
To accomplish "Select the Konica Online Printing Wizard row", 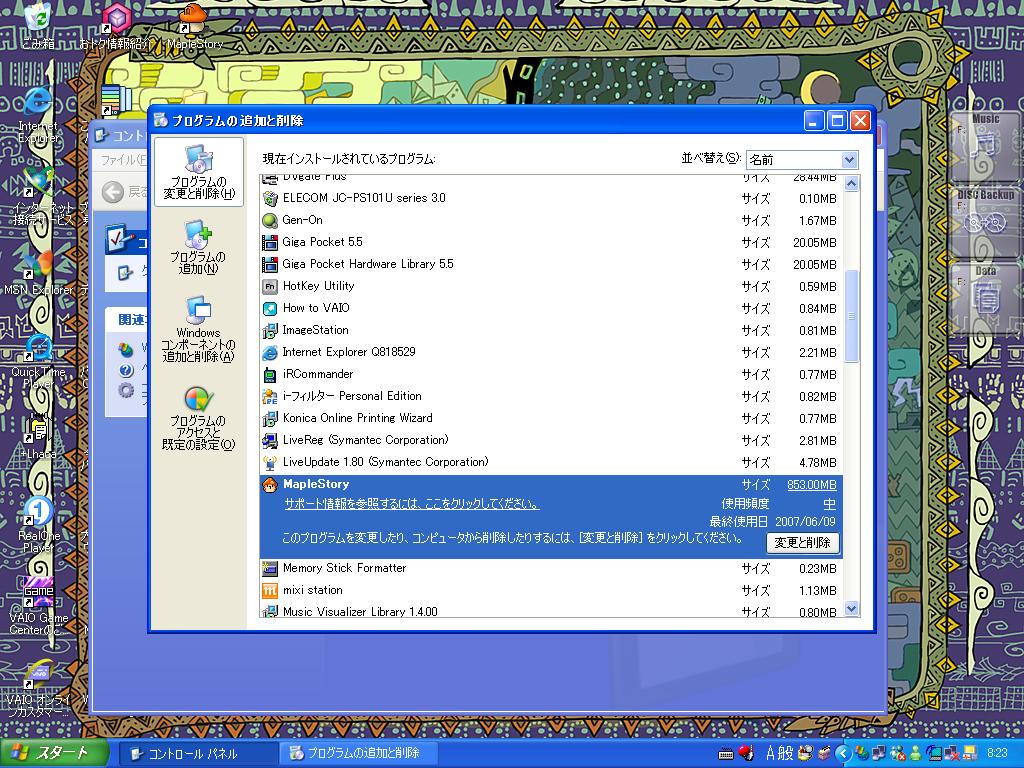I will pos(551,419).
